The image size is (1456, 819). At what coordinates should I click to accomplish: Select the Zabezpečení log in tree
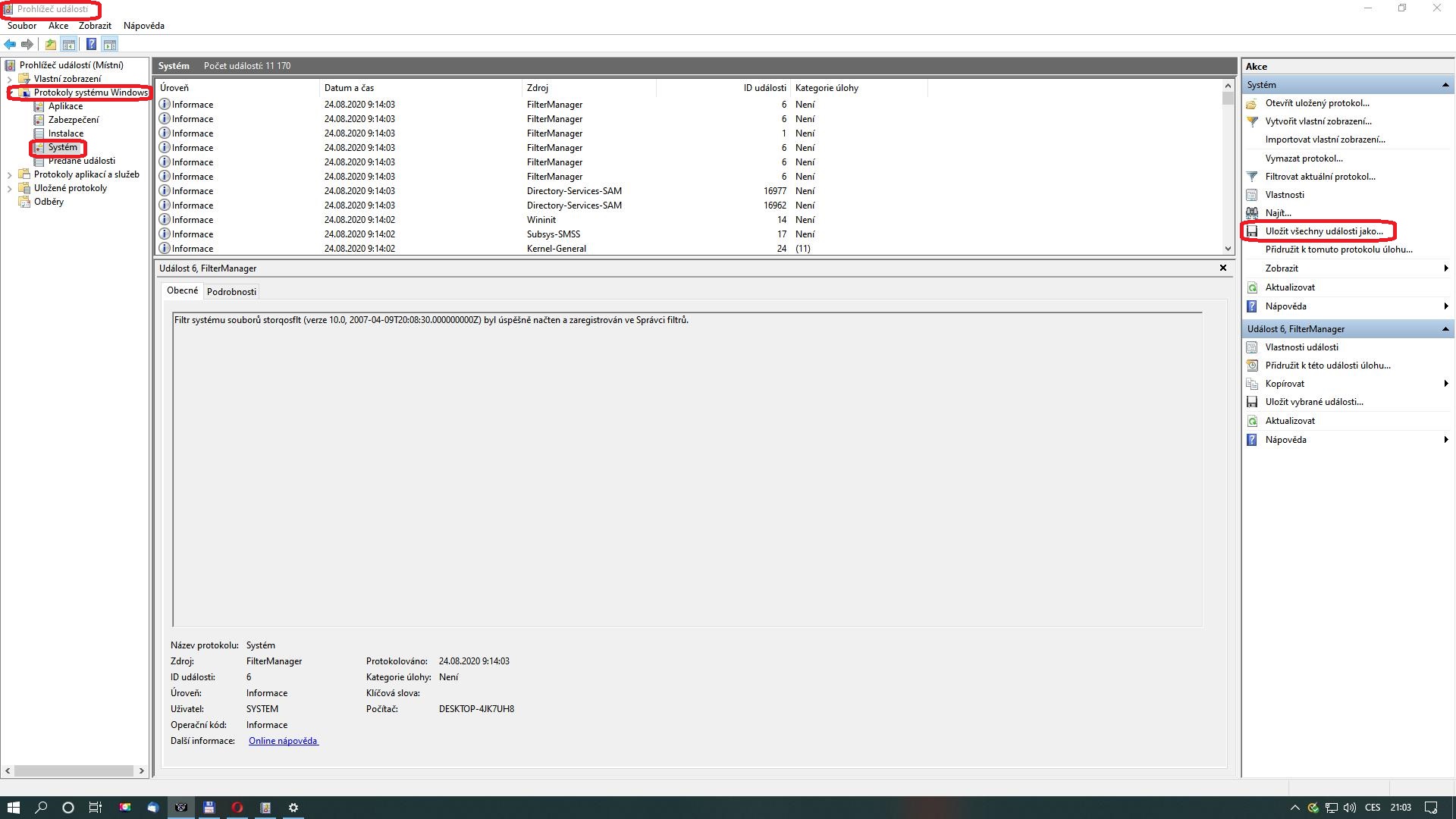(x=73, y=120)
